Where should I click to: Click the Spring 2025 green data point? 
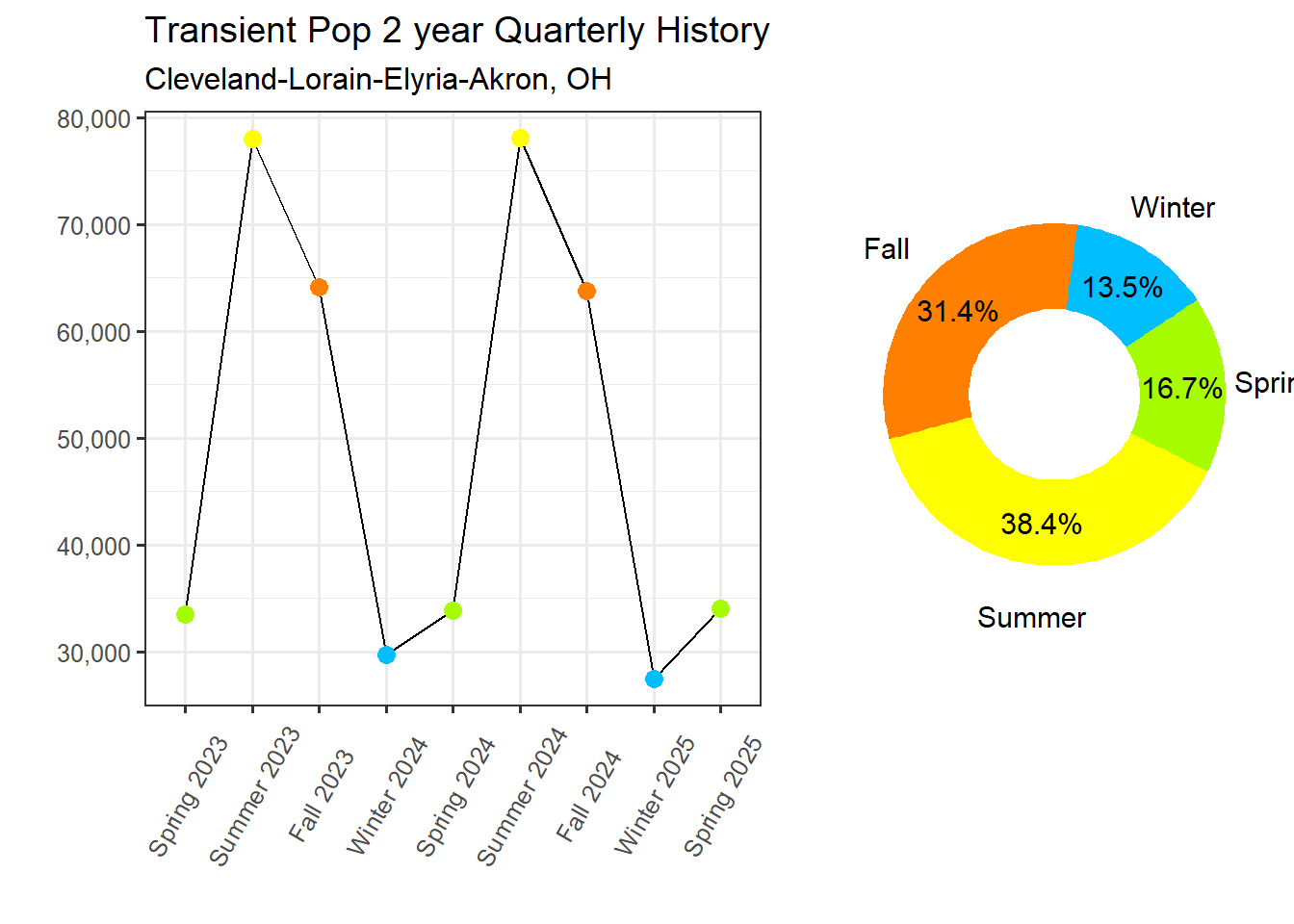[x=720, y=608]
